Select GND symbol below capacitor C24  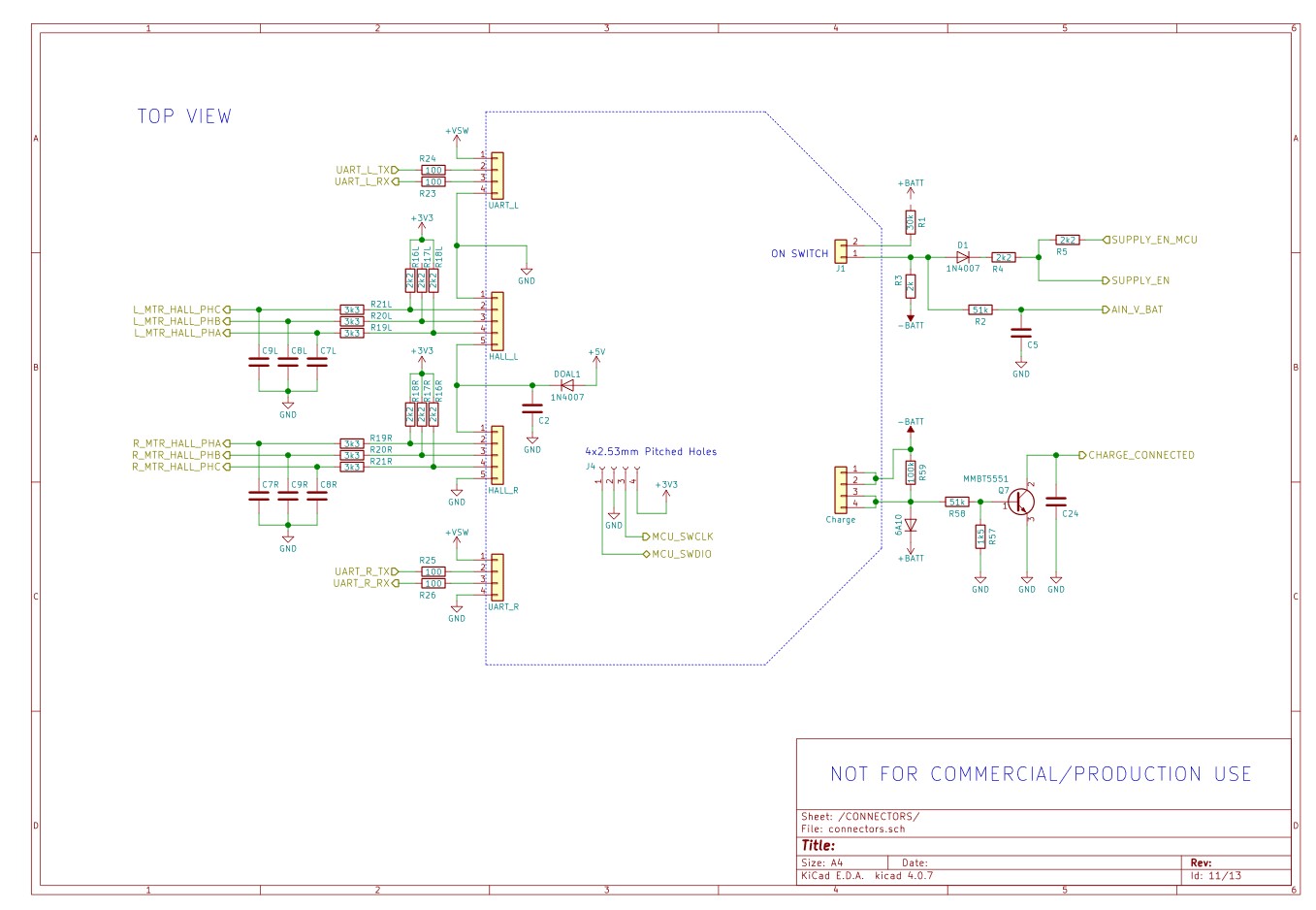(x=1056, y=584)
